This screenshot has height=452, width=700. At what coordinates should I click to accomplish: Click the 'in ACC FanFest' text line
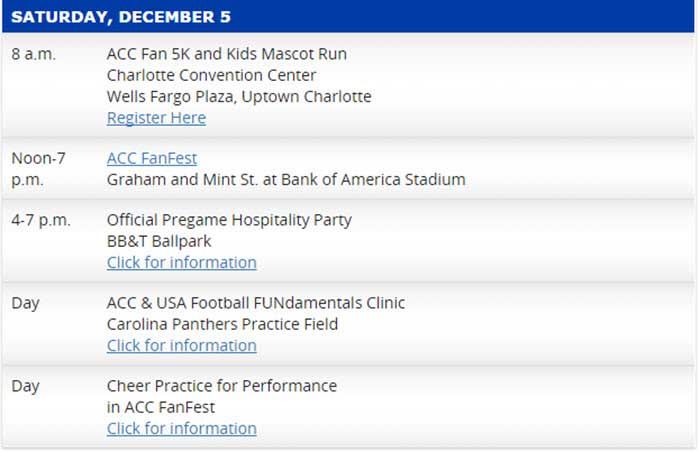(161, 407)
